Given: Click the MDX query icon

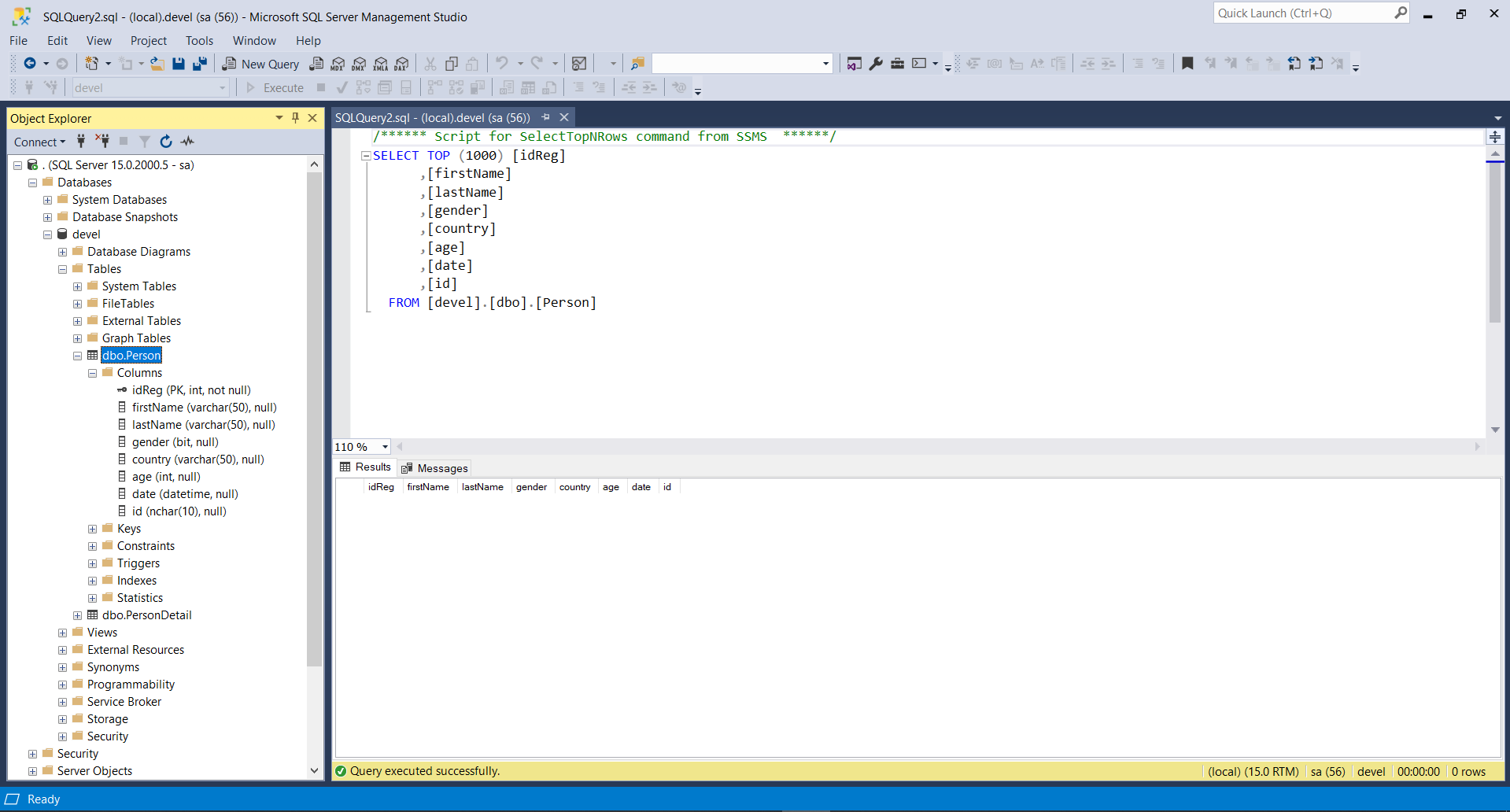Looking at the screenshot, I should pos(338,64).
